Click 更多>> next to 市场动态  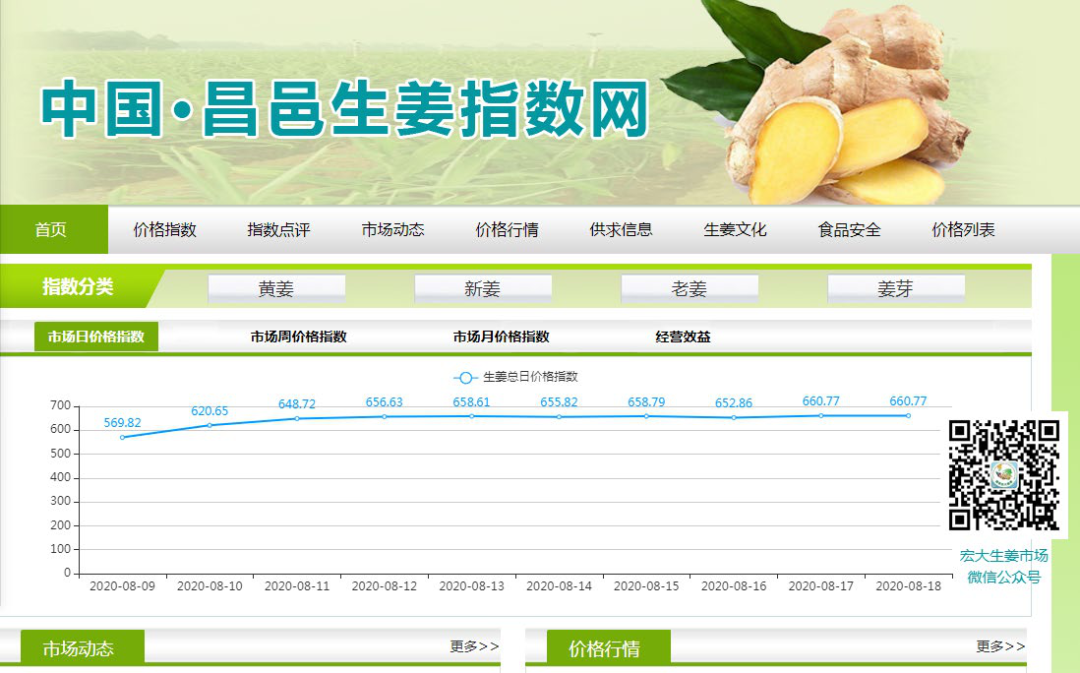click(475, 647)
